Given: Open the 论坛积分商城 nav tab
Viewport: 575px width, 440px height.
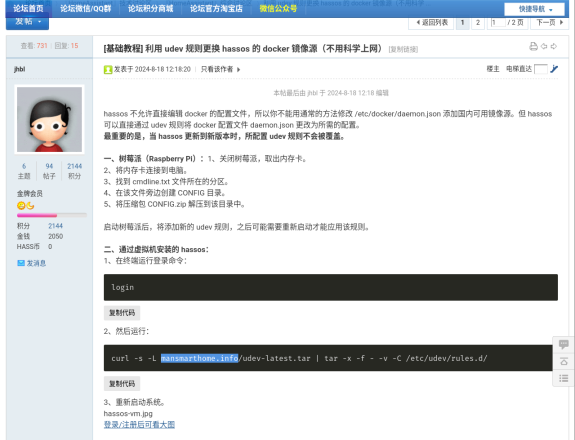Looking at the screenshot, I should [150, 8].
